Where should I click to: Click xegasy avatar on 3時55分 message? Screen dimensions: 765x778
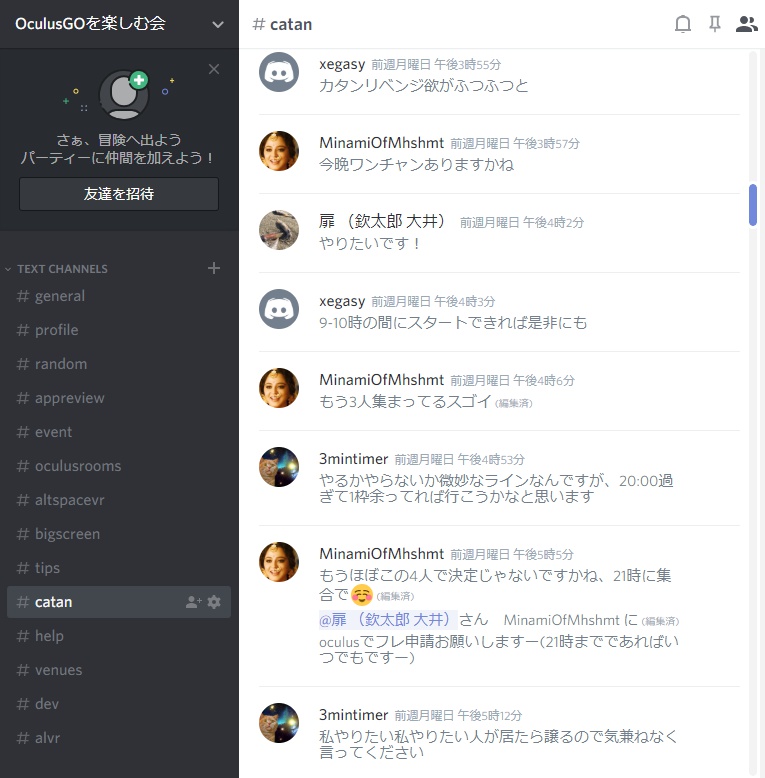click(279, 72)
